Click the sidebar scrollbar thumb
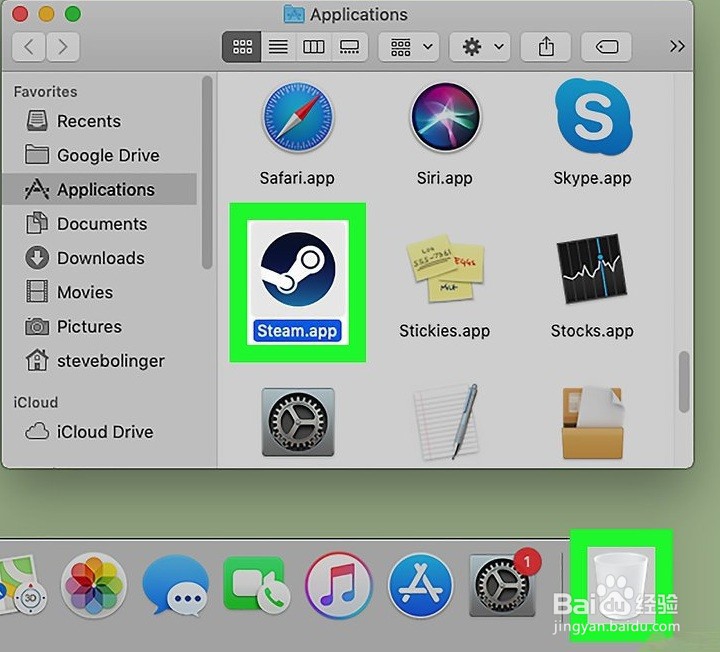Viewport: 720px width, 652px height. pyautogui.click(x=207, y=173)
